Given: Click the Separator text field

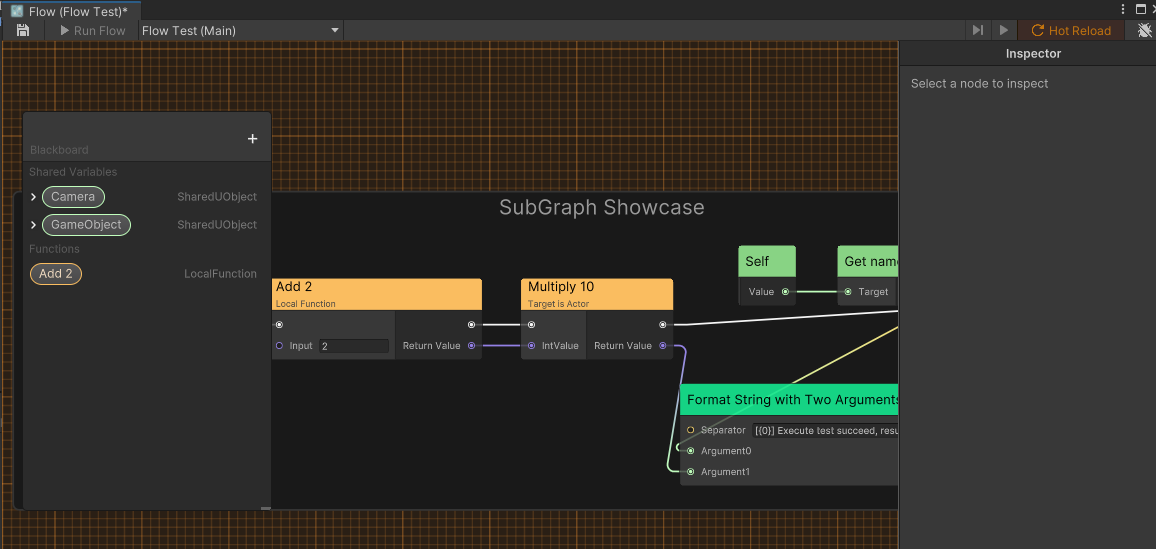Looking at the screenshot, I should click(825, 430).
